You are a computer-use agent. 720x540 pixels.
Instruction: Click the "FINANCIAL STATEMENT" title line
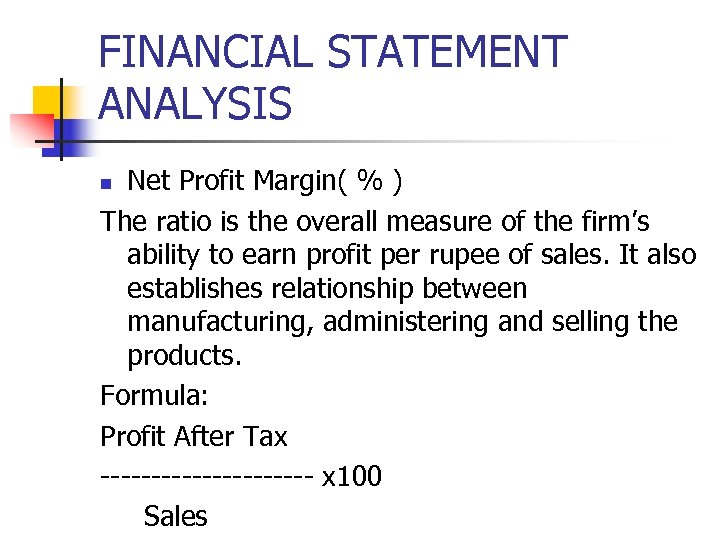coord(332,54)
